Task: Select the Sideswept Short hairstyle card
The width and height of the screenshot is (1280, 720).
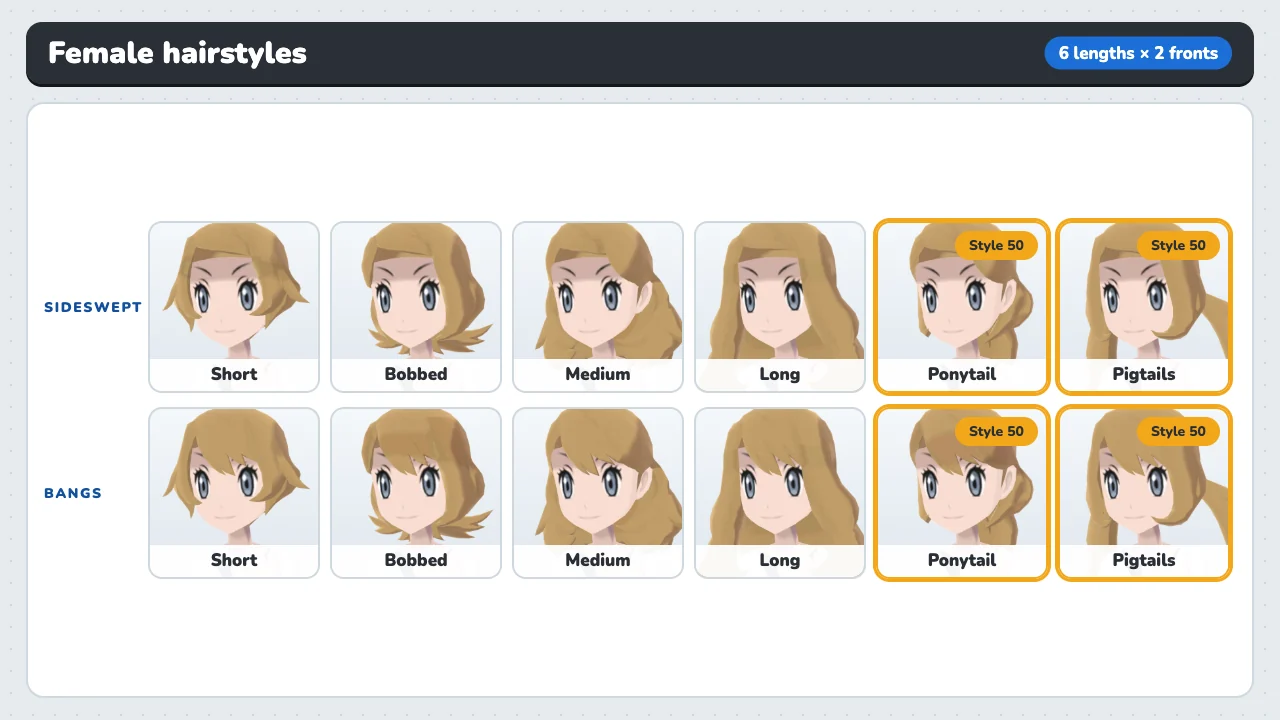Action: 234,307
